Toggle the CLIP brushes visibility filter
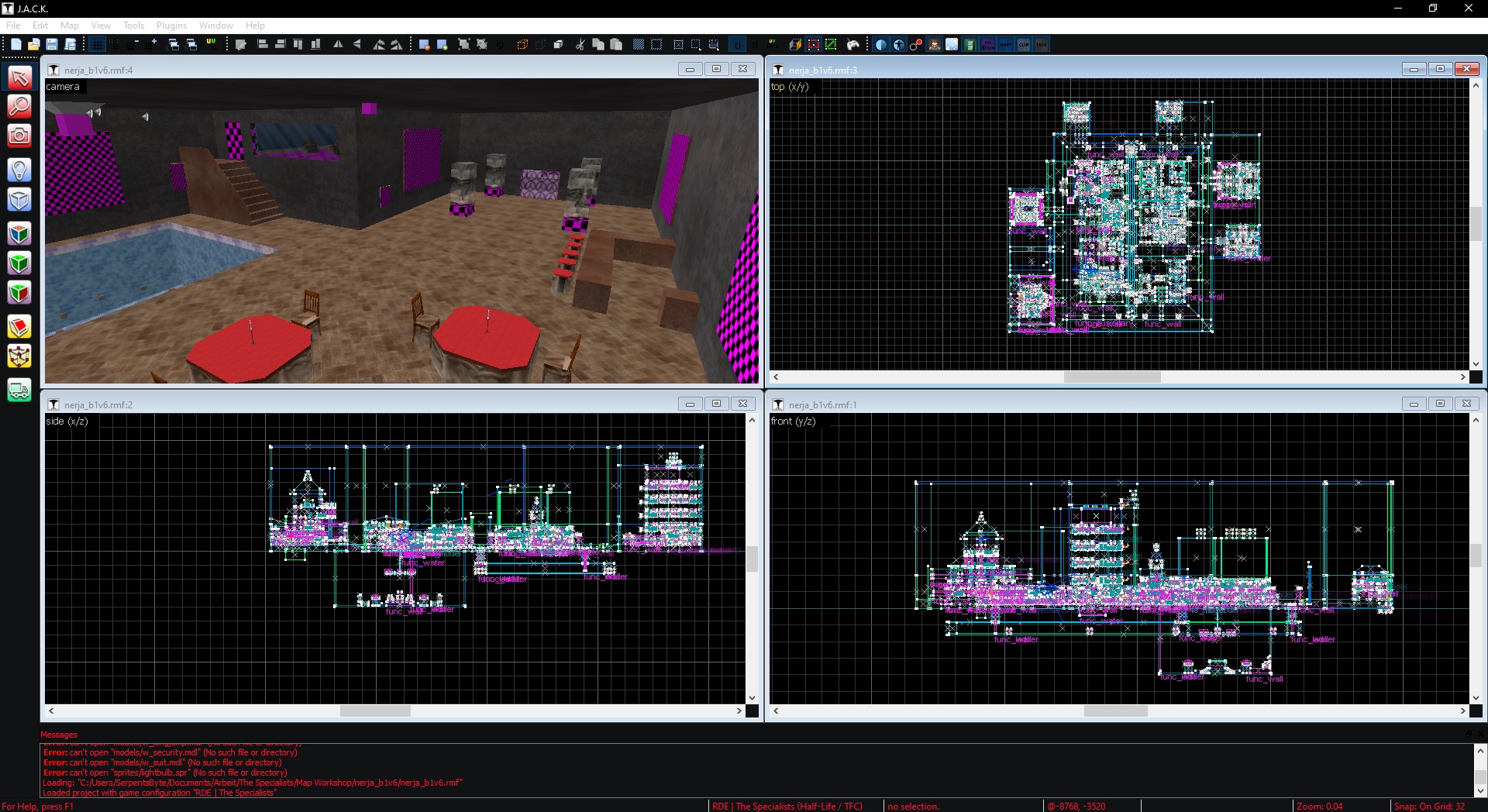The height and width of the screenshot is (812, 1488). tap(1024, 45)
